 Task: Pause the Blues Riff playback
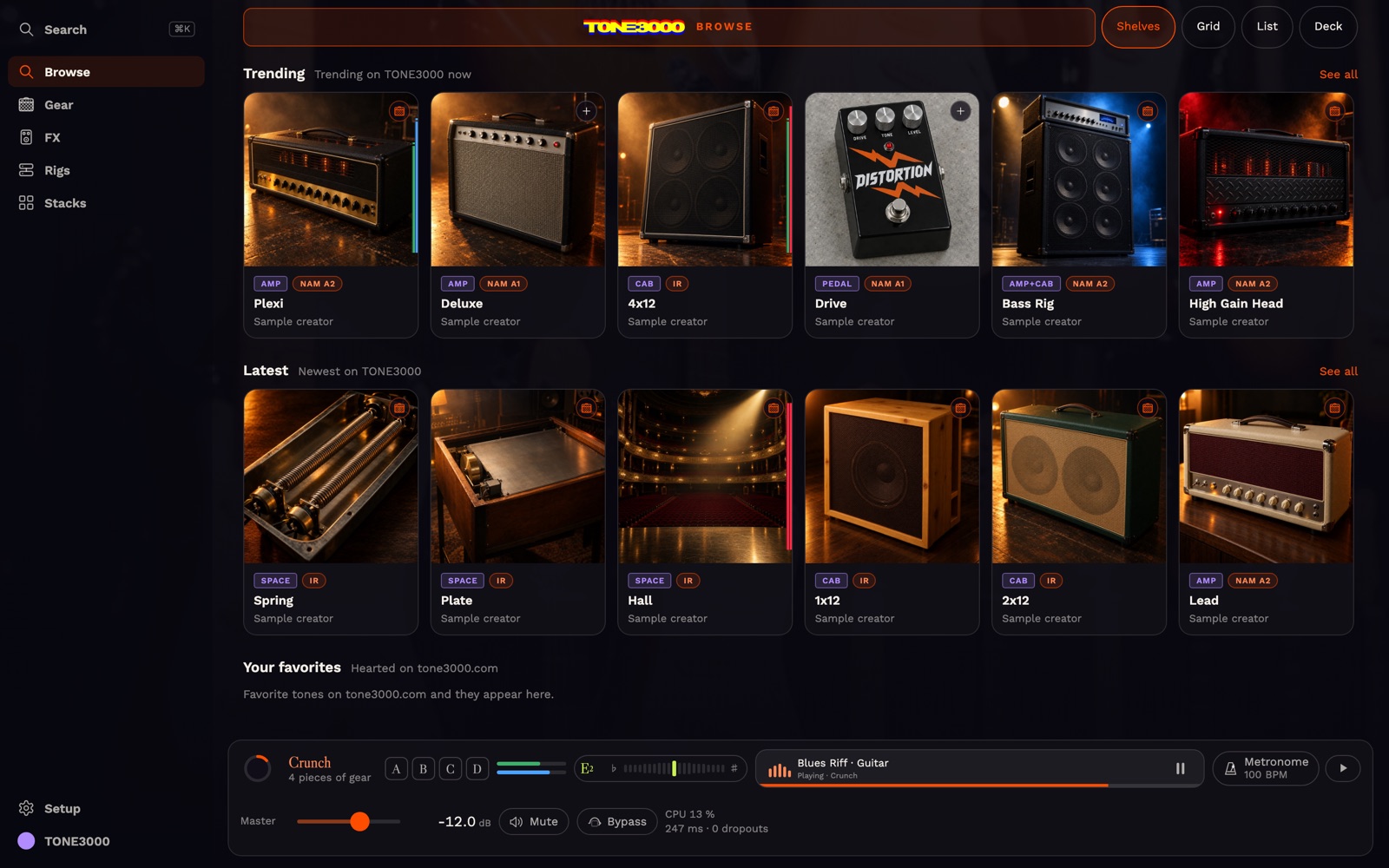(1181, 768)
